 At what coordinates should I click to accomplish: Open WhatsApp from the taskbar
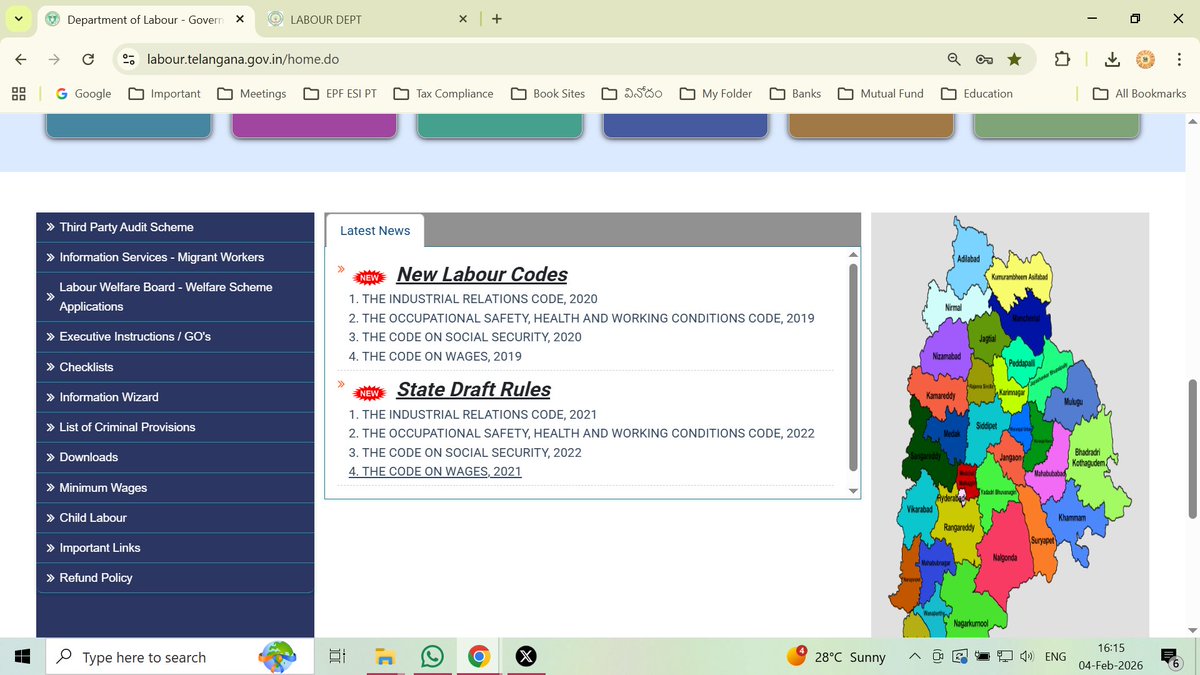point(432,656)
